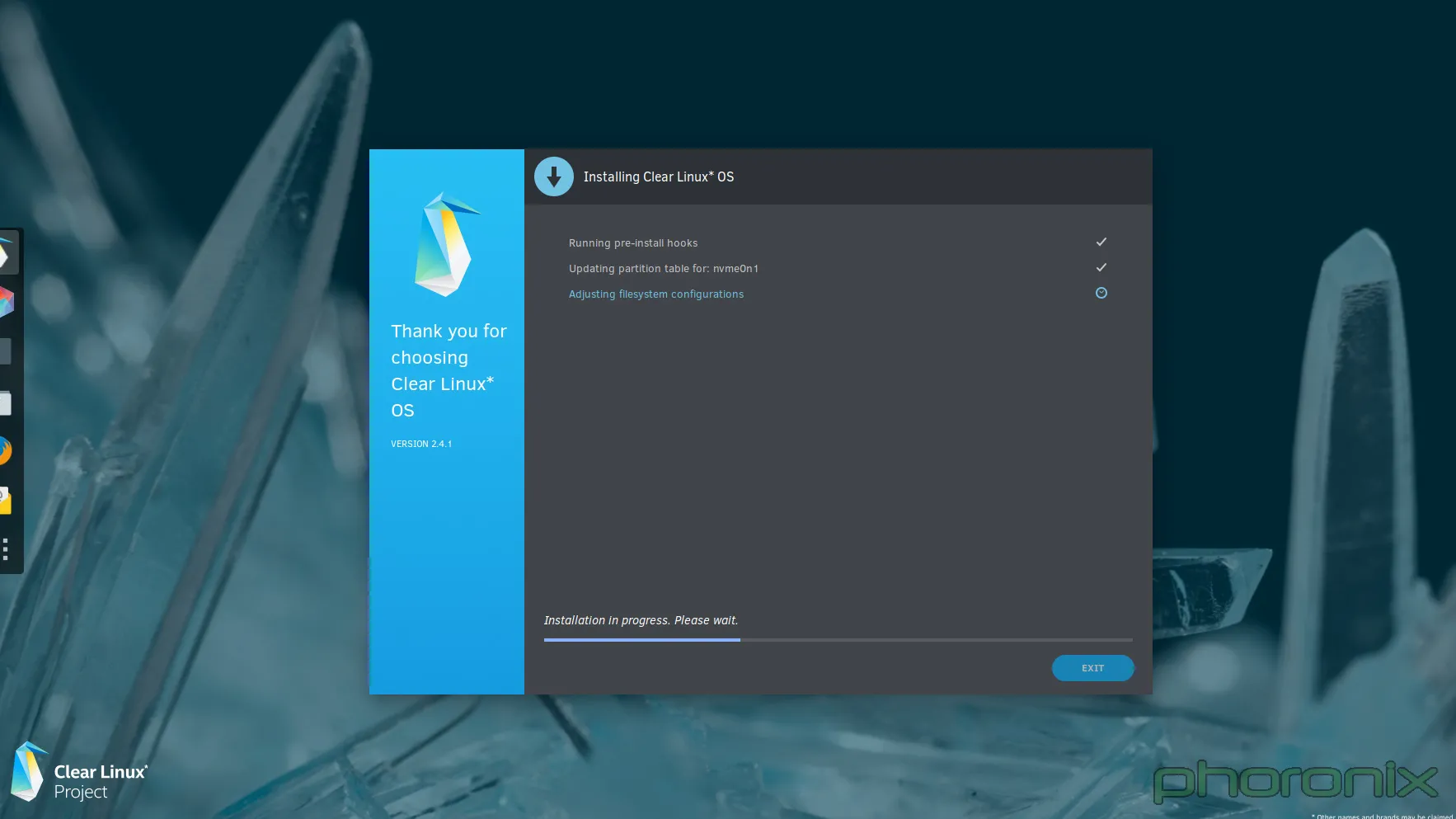
Task: Click the download arrow icon in the installer header
Action: pos(554,176)
